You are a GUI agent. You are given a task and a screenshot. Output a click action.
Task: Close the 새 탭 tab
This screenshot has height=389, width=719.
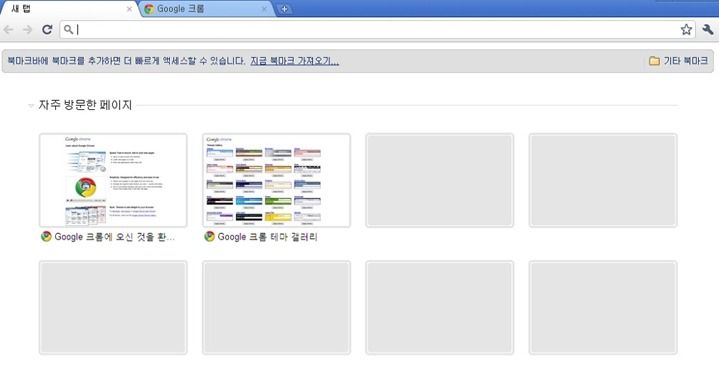(129, 9)
